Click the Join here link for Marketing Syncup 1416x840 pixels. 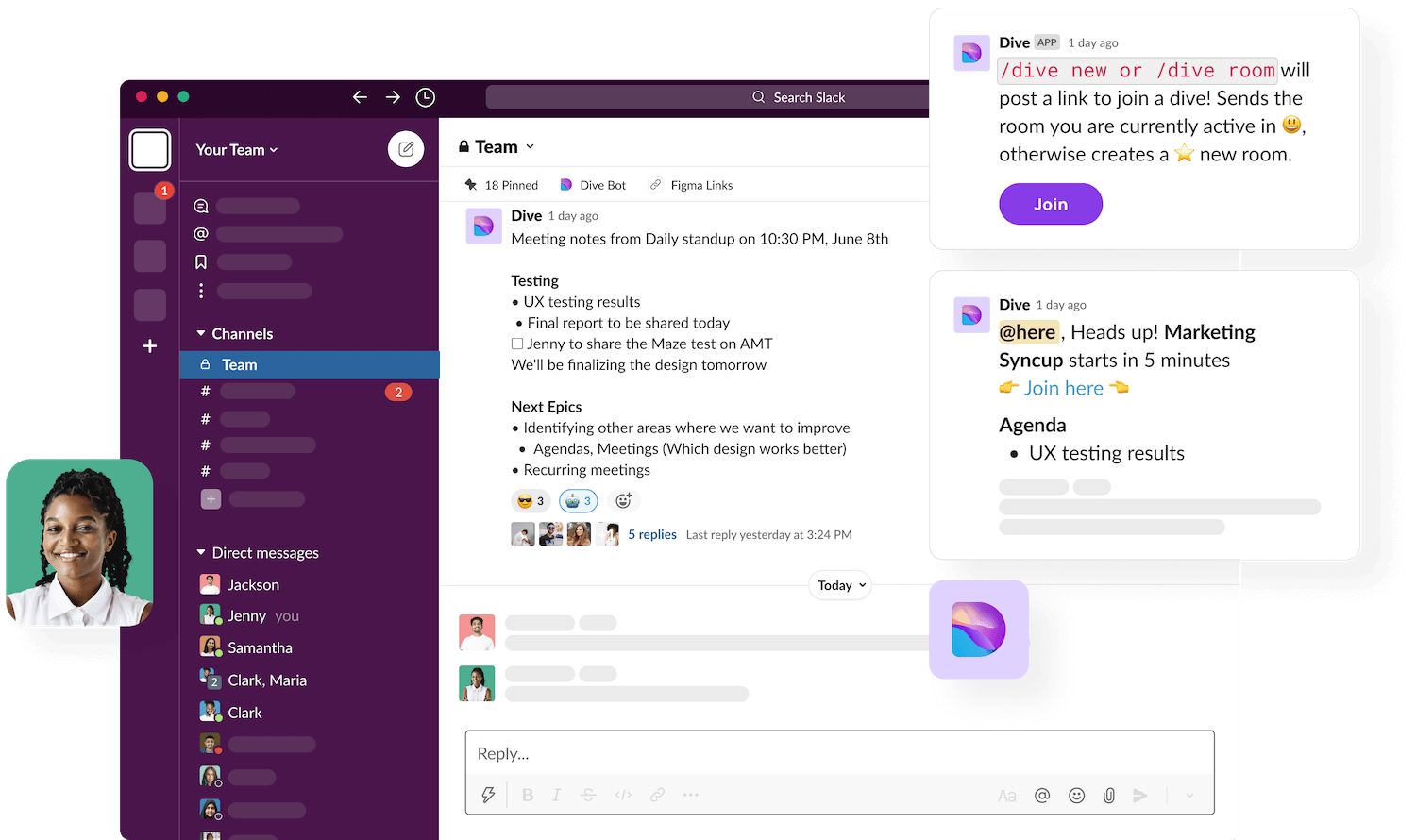[x=1064, y=388]
